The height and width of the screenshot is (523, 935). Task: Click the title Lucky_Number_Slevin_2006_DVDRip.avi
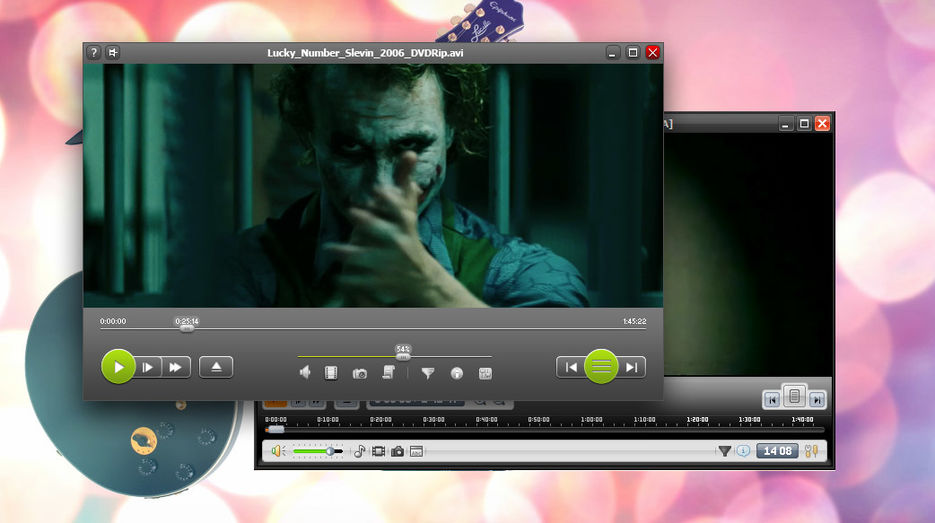(365, 53)
